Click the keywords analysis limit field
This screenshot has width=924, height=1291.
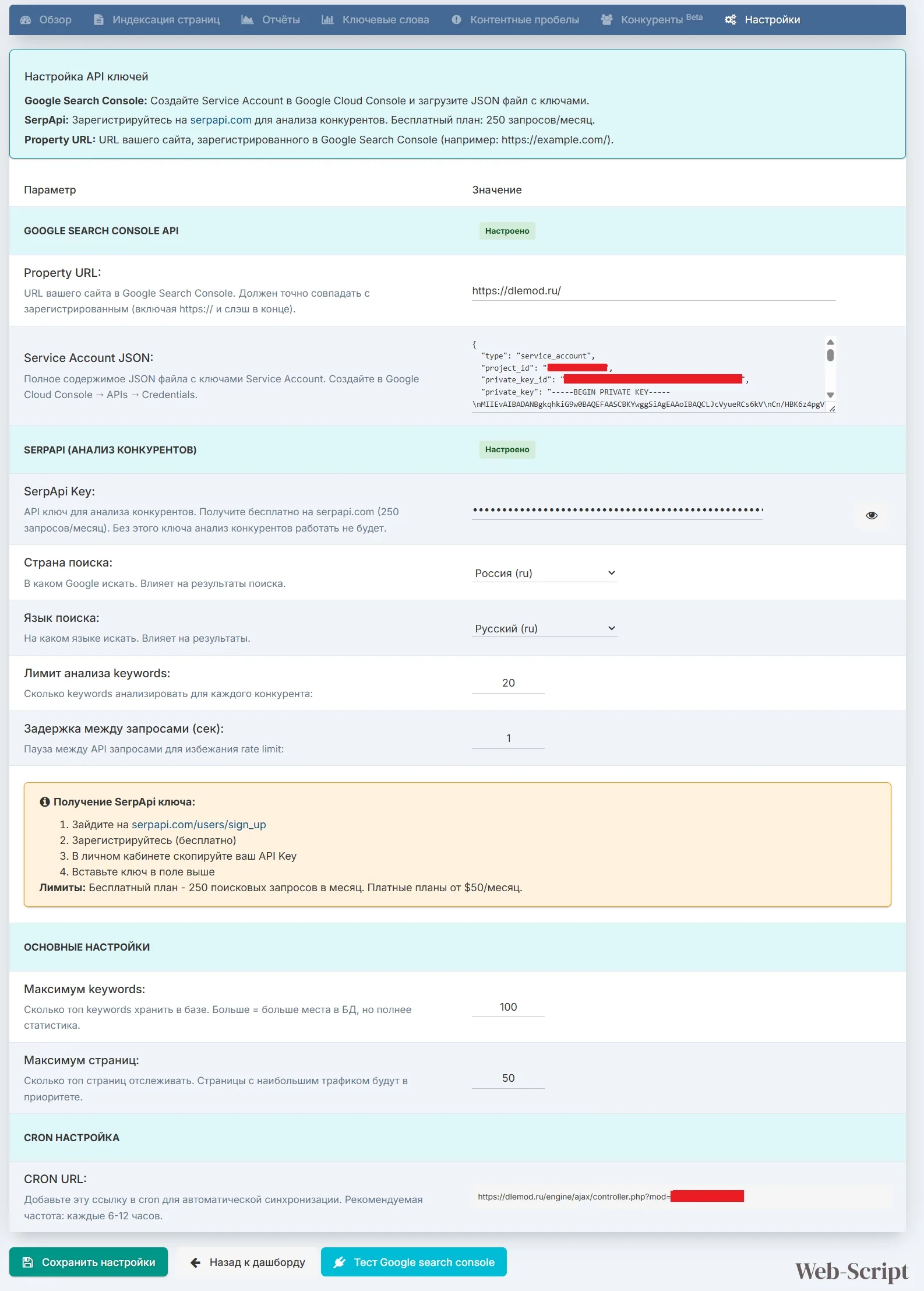(508, 683)
